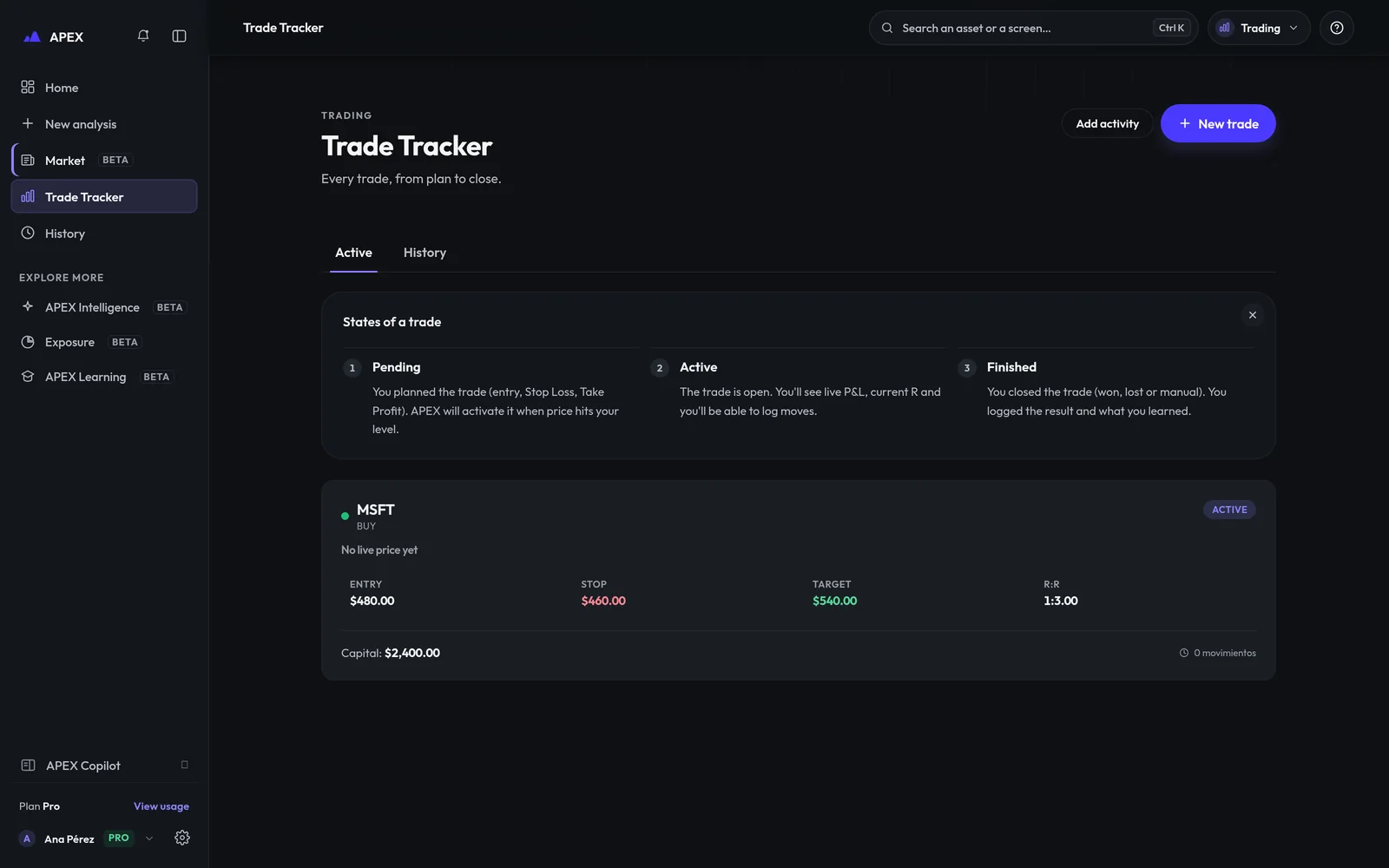This screenshot has width=1389, height=868.
Task: Open help question mark icon
Action: point(1337,28)
